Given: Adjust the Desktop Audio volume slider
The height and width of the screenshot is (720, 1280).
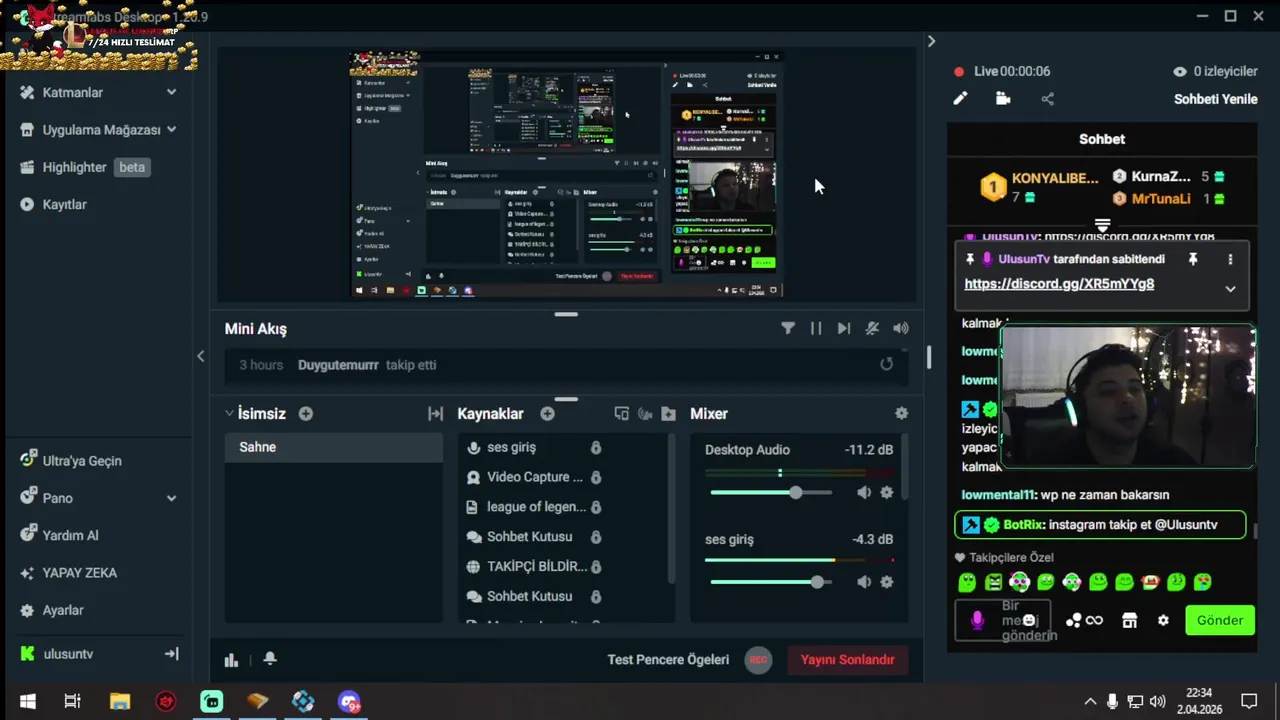Looking at the screenshot, I should pos(771,492).
